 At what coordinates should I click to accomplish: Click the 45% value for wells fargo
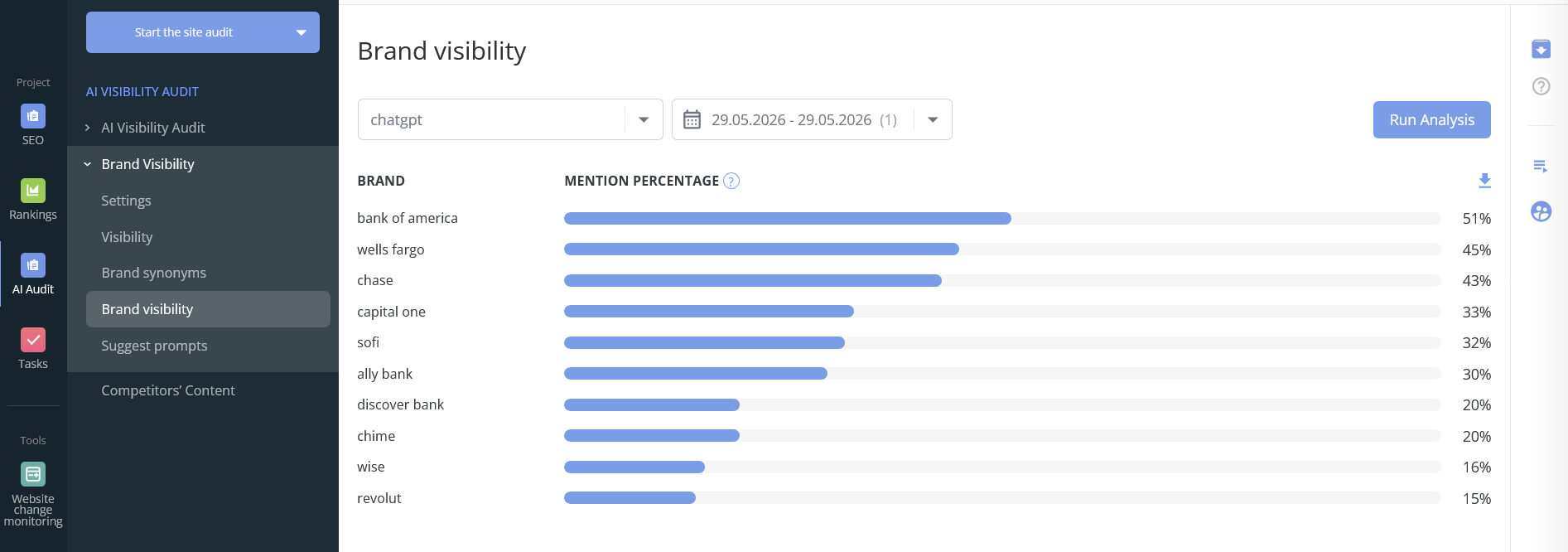pos(1476,250)
